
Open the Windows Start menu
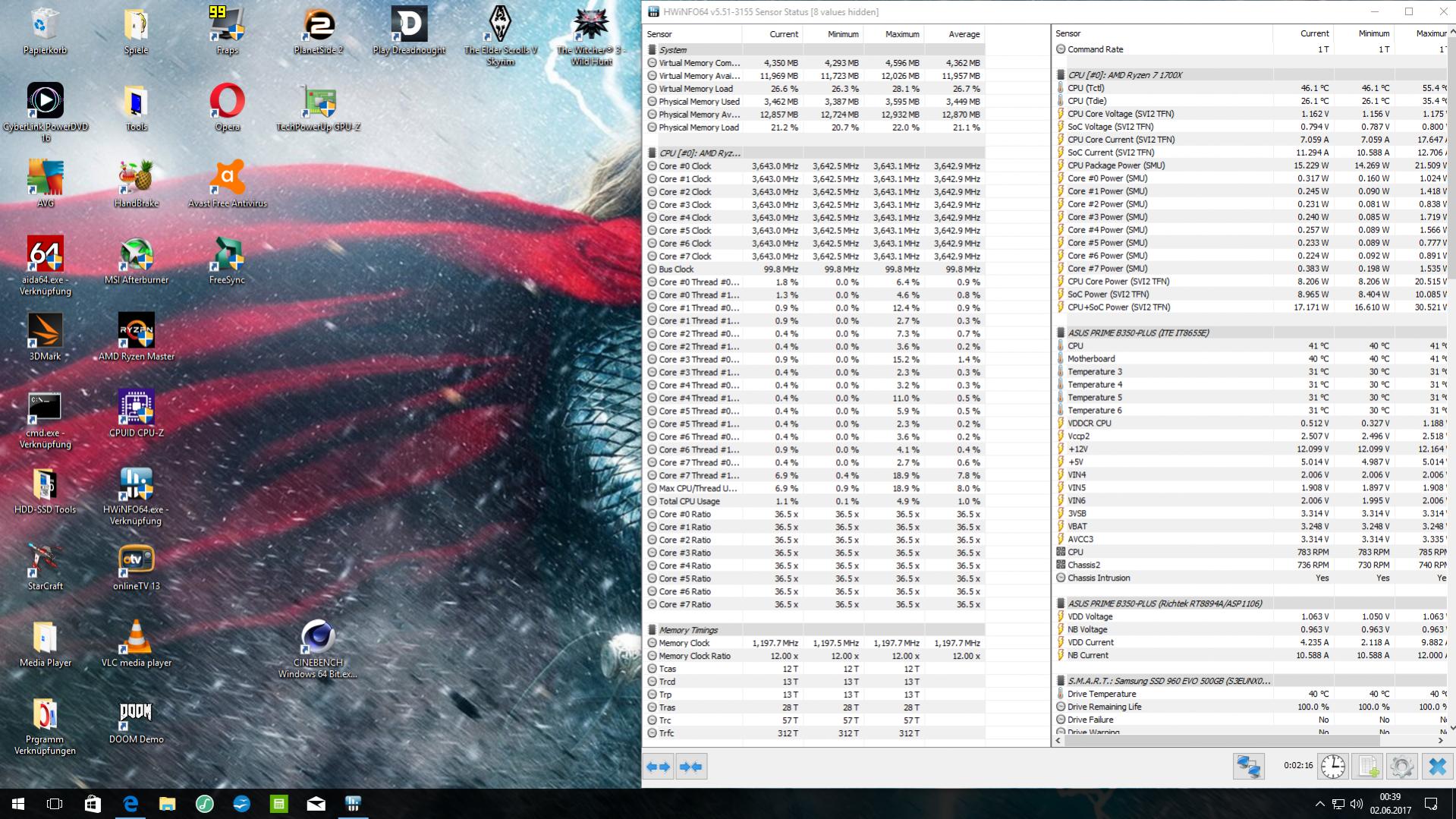[18, 804]
